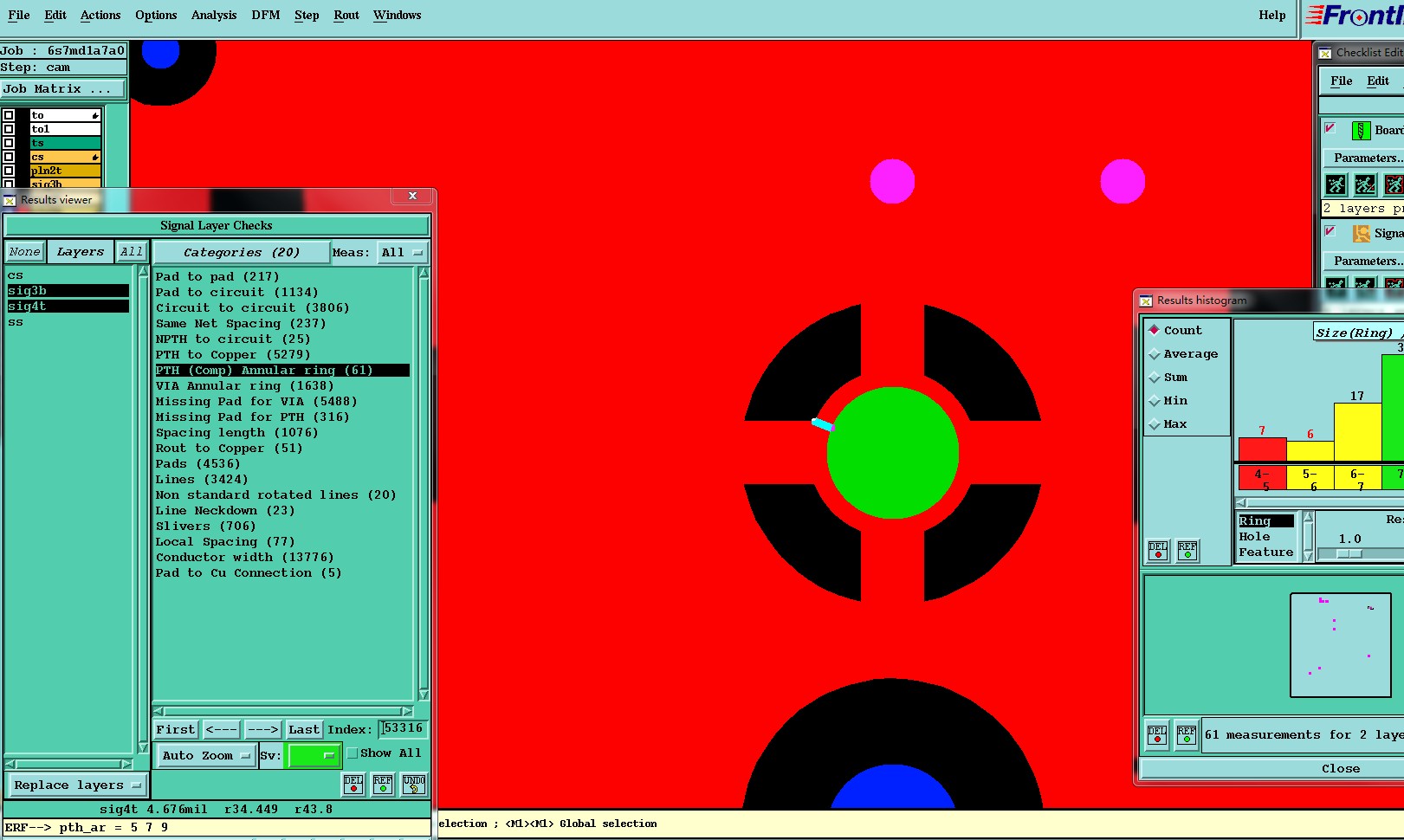Run first running-man icon under Board Parameters
The image size is (1404, 840).
coord(1336,184)
